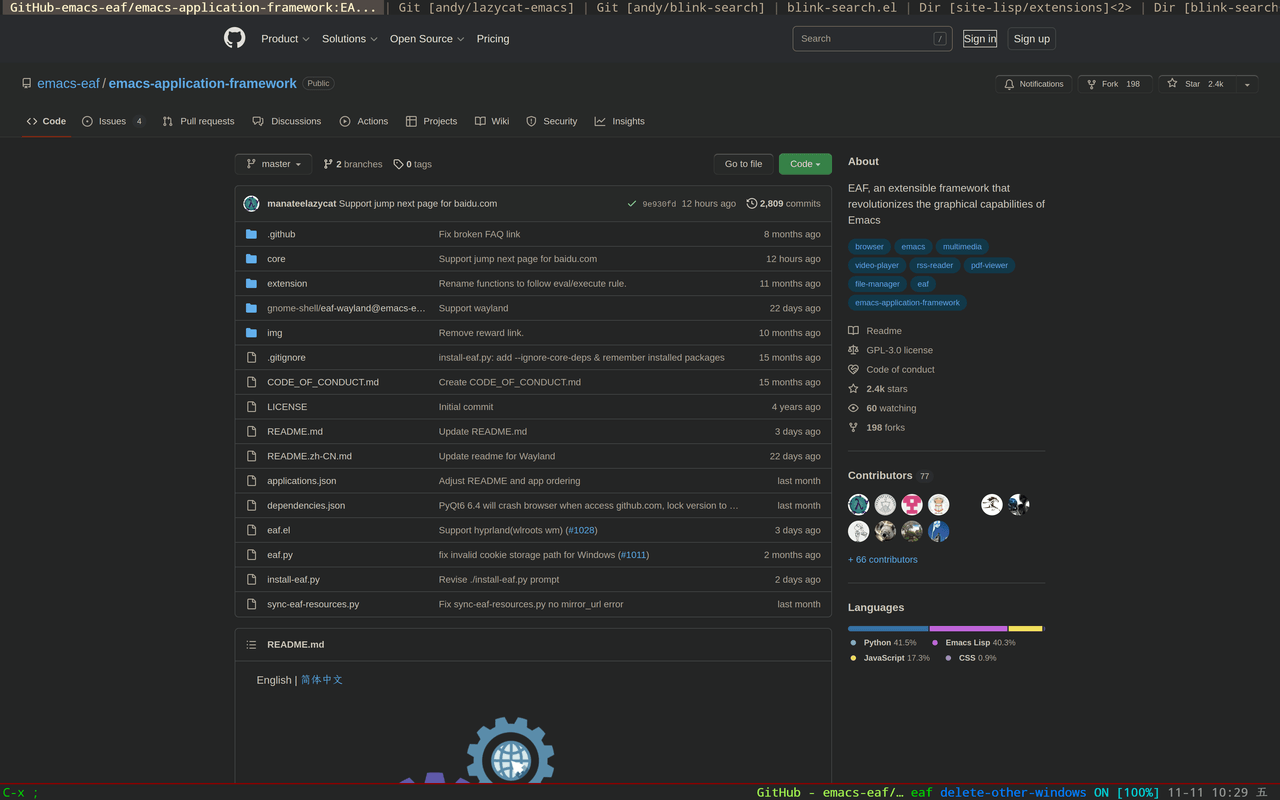Click the tag icon next to 0 tags

(398, 164)
